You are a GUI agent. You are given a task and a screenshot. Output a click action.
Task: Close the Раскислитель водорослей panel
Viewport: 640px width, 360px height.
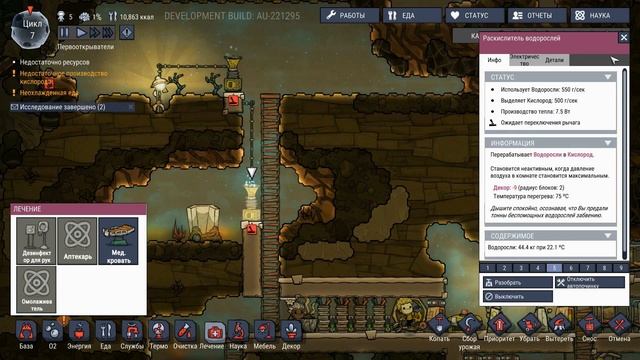[624, 38]
